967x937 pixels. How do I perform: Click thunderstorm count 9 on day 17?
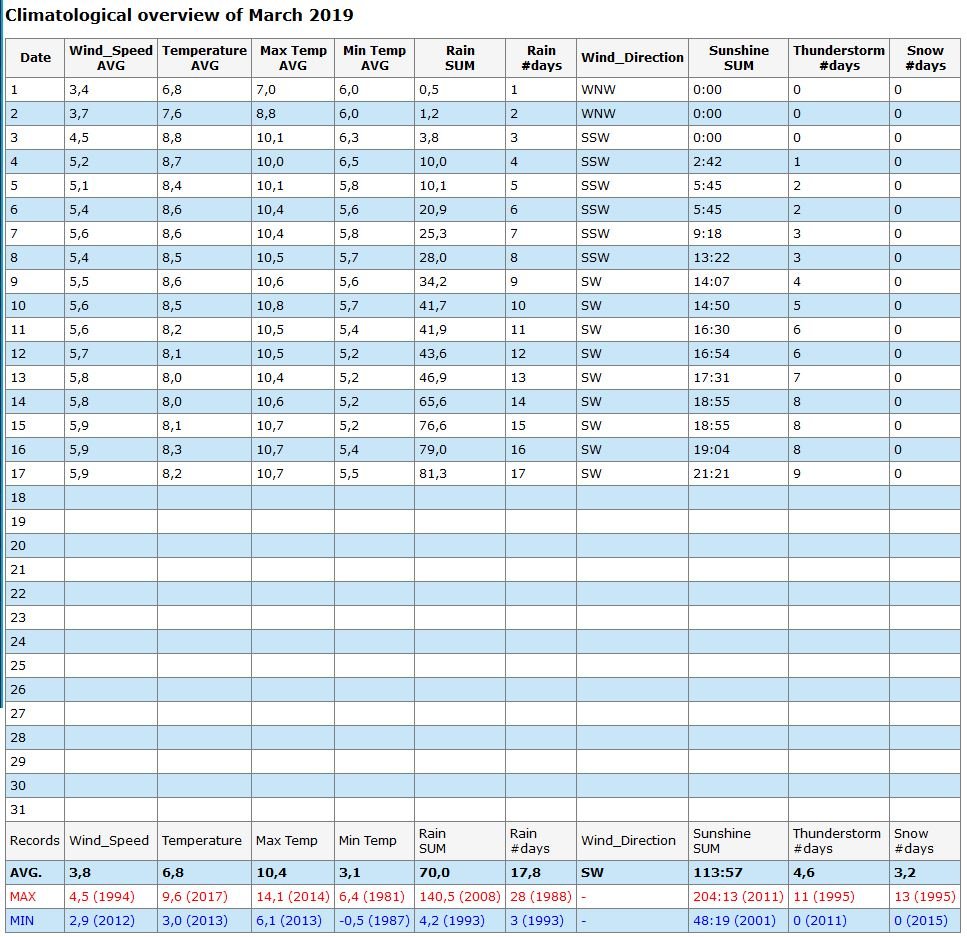coord(797,474)
